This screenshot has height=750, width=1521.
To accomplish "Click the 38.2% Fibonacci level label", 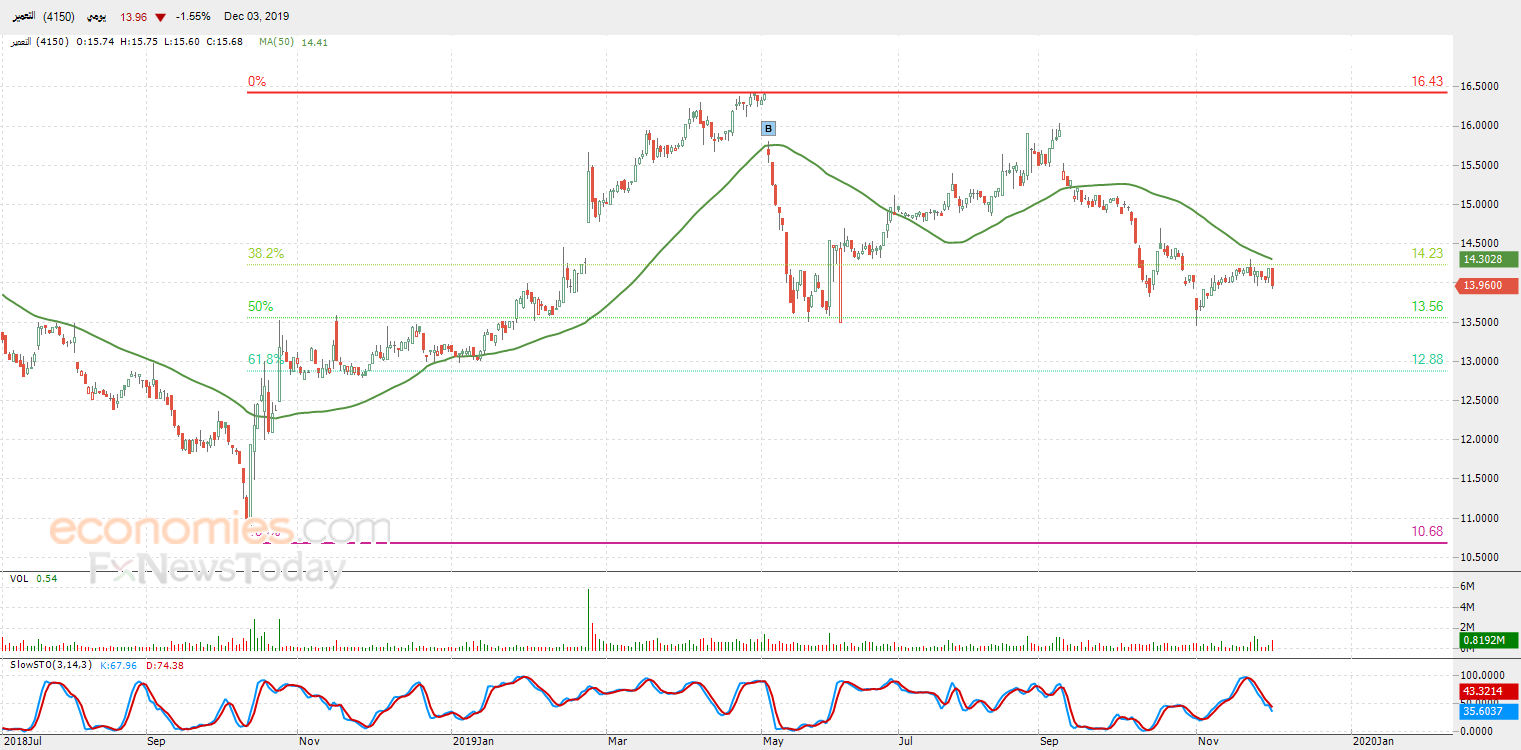I will [266, 254].
